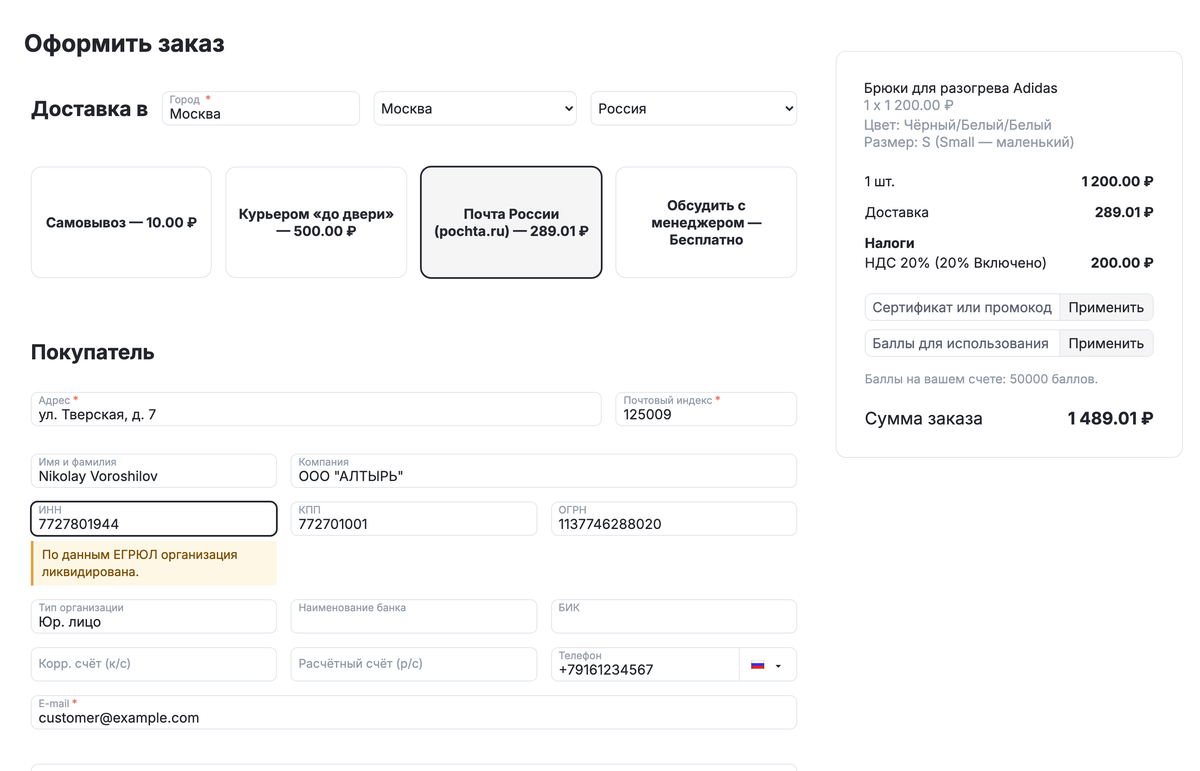Viewport: 1200px width, 771px height.
Task: Click the КПП input field
Action: click(414, 519)
